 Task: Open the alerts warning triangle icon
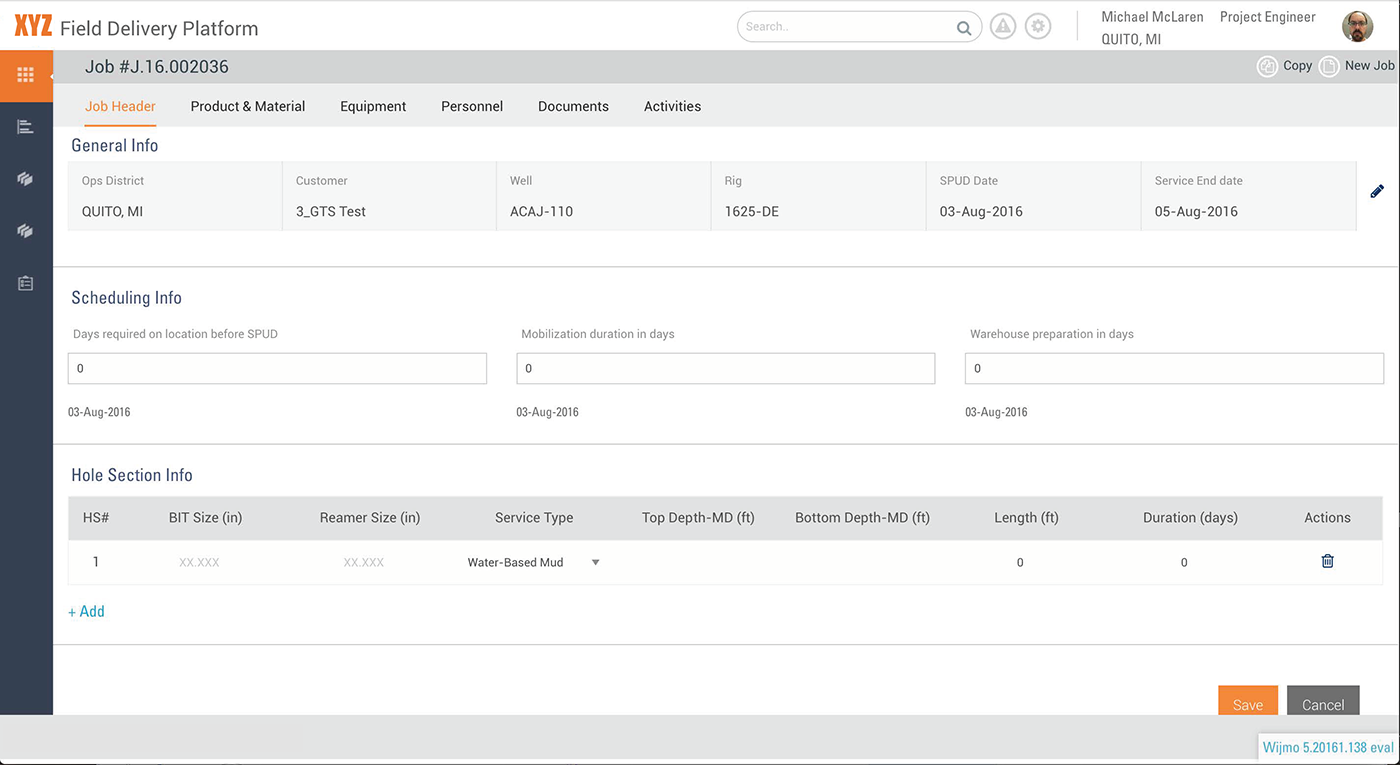(x=1003, y=27)
